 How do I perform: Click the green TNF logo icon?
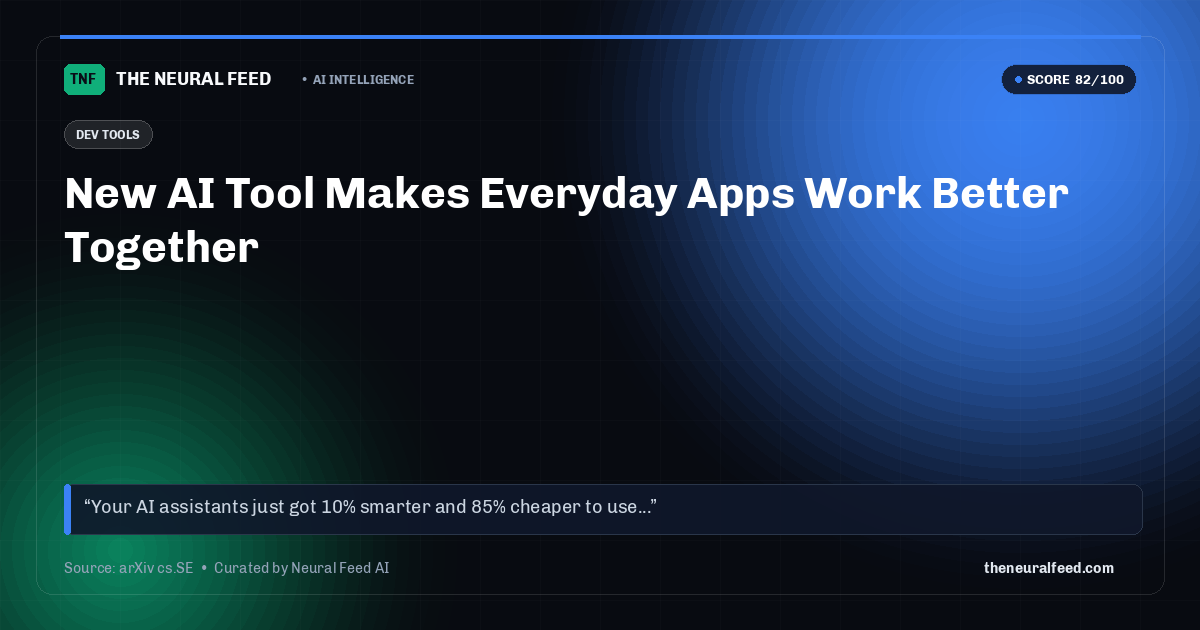click(84, 79)
